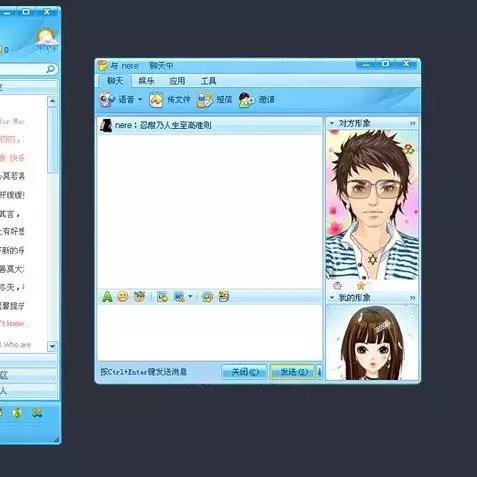Screen dimensions: 477x477
Task: Open the yellow emoji face picker
Action: click(x=123, y=296)
